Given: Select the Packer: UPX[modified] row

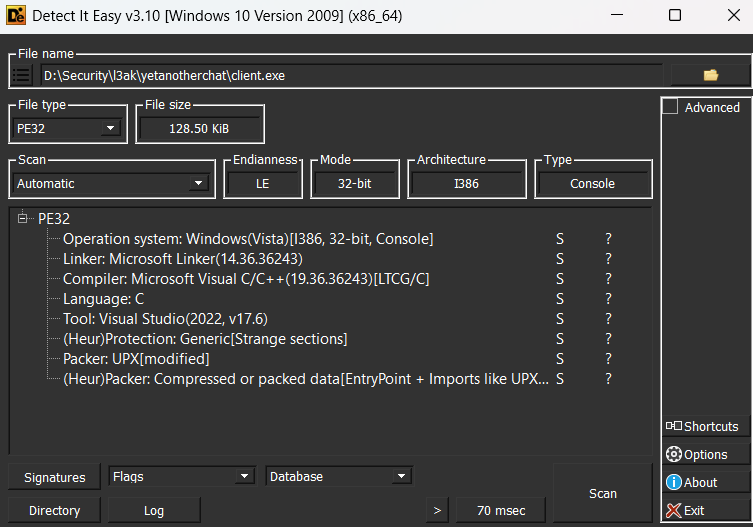Looking at the screenshot, I should coord(136,359).
